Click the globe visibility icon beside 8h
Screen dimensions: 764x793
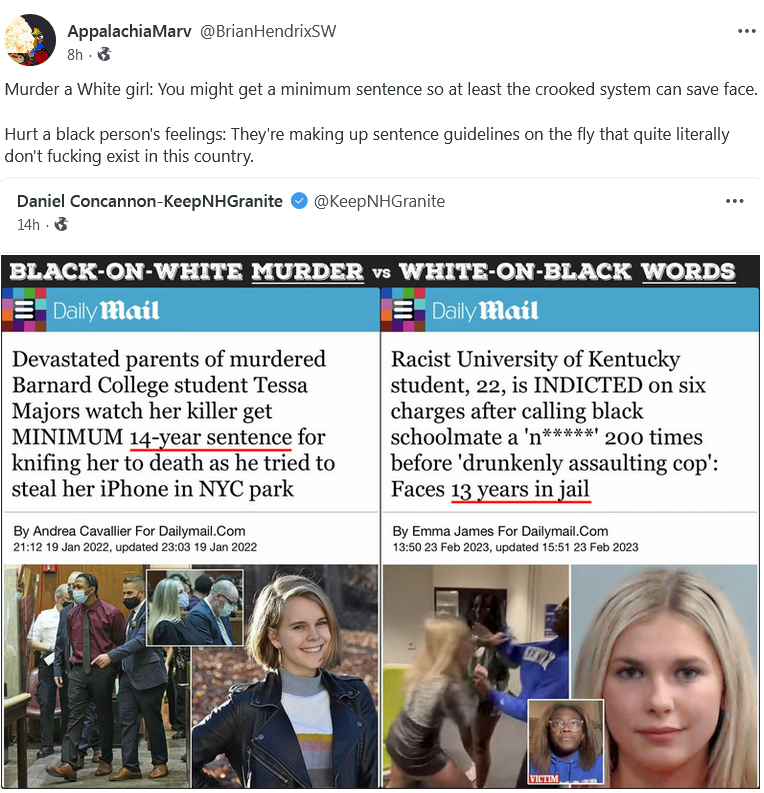(104, 54)
